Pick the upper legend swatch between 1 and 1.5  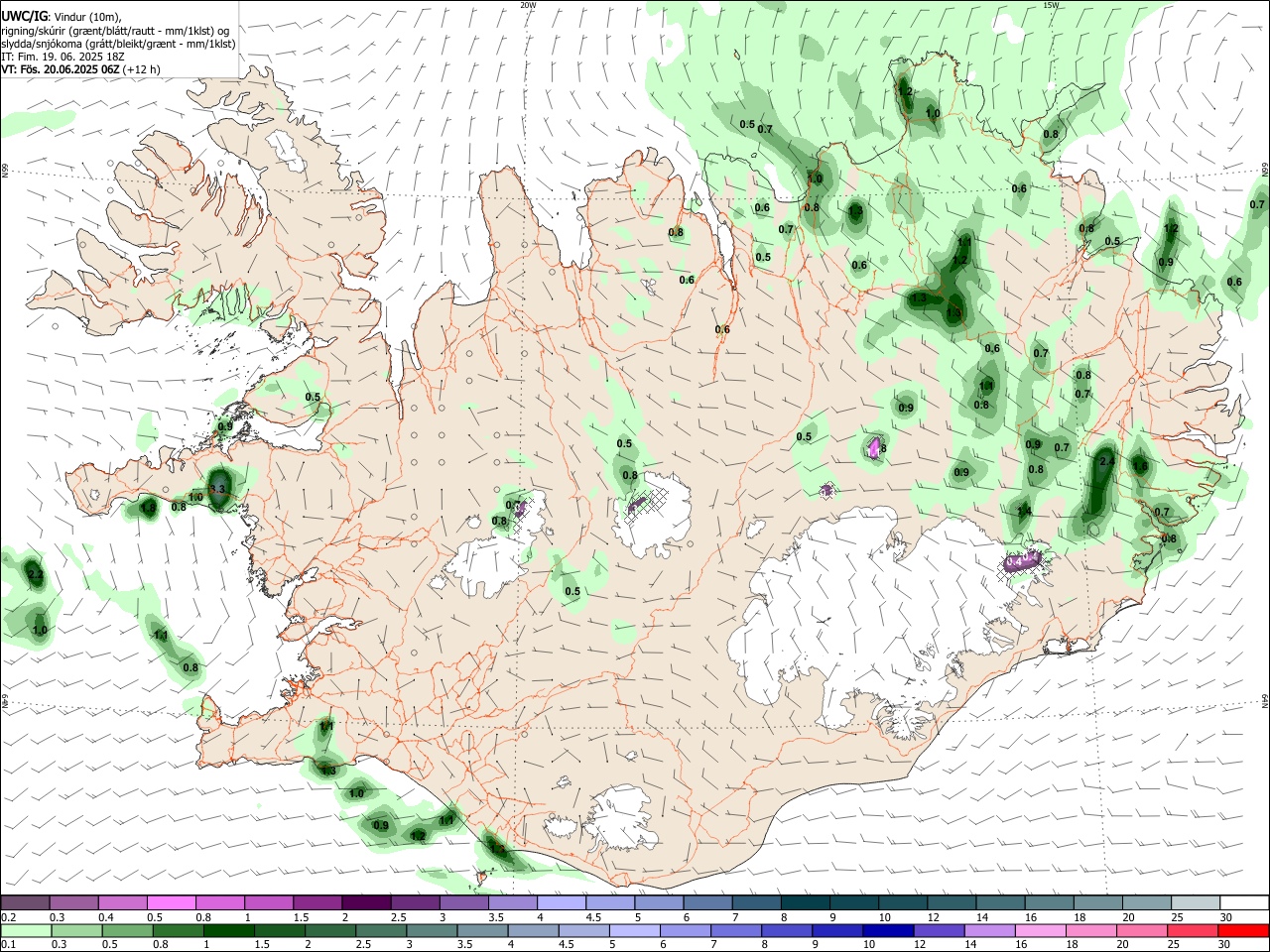coord(269,903)
